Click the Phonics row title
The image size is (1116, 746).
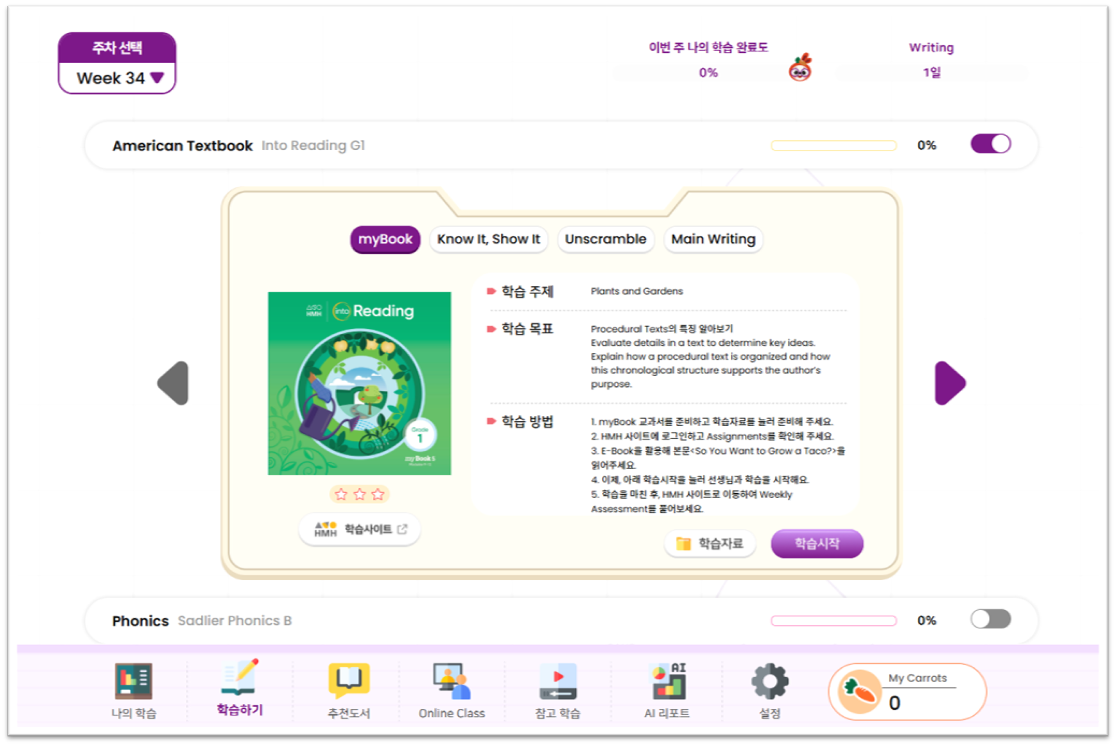coord(140,621)
